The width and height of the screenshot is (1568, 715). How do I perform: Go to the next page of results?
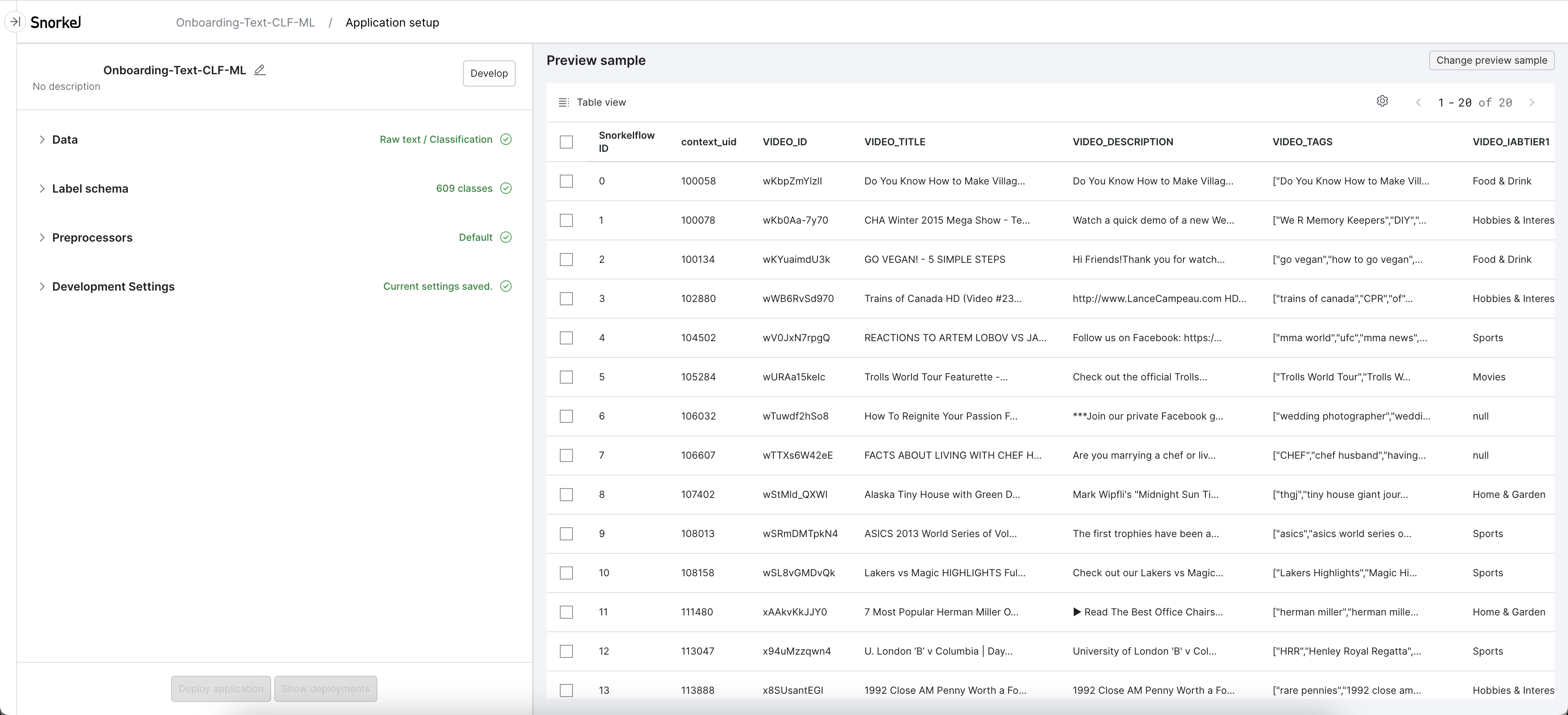[x=1532, y=103]
